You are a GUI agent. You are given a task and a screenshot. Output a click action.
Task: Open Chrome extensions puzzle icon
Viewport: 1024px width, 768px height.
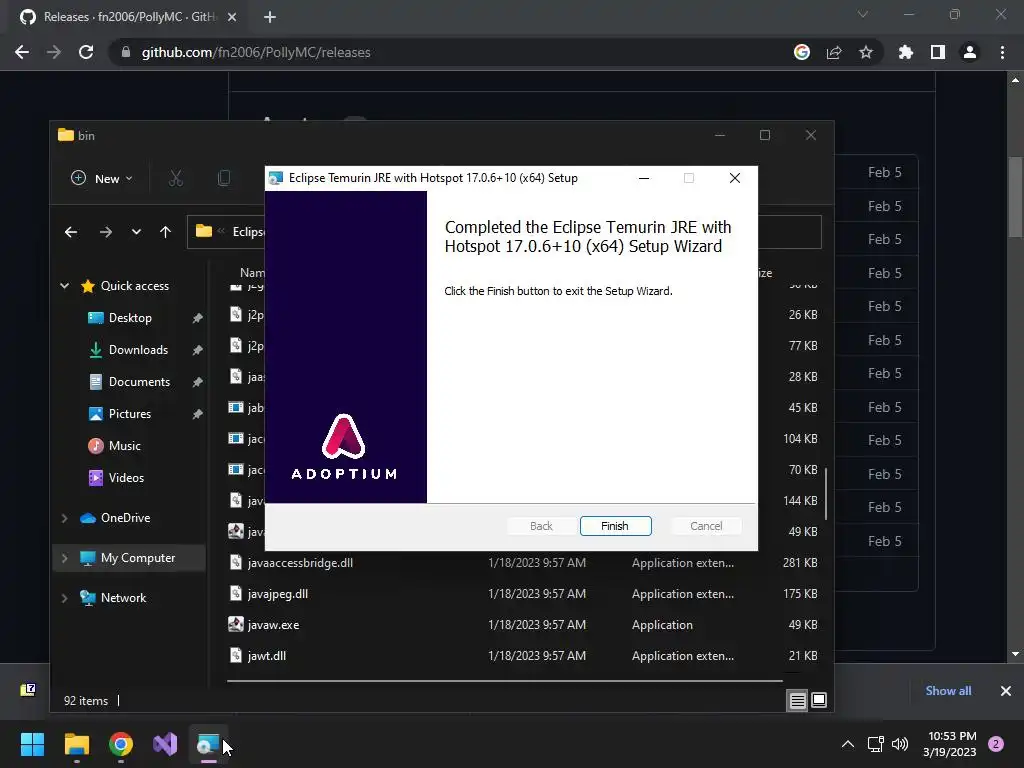click(906, 52)
